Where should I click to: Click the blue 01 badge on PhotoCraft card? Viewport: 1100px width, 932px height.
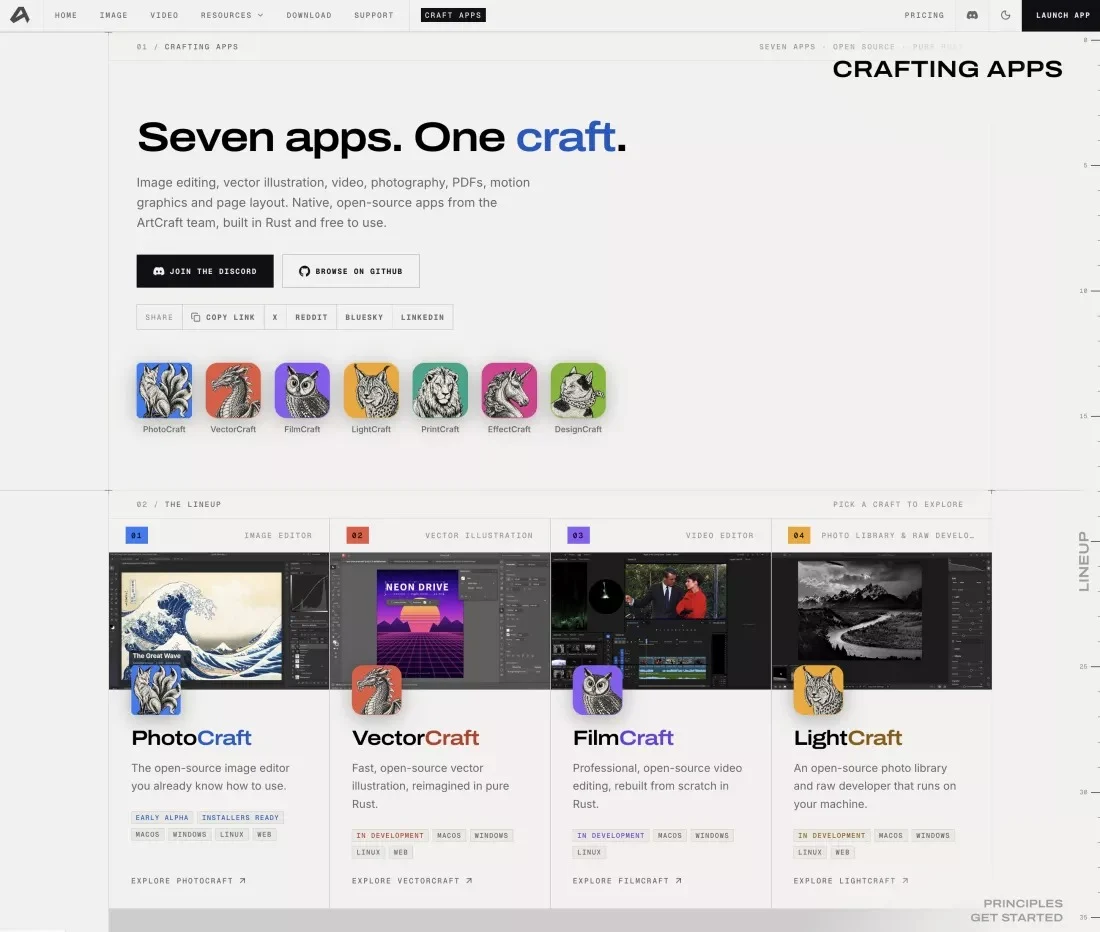(x=137, y=535)
